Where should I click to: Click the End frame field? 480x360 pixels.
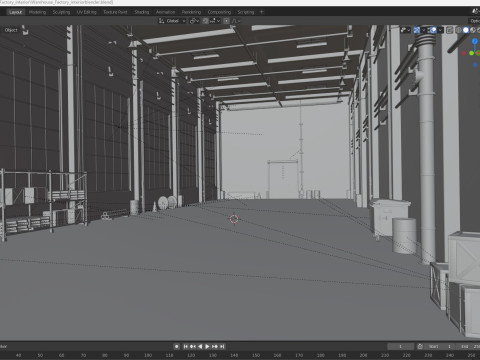(x=469, y=346)
